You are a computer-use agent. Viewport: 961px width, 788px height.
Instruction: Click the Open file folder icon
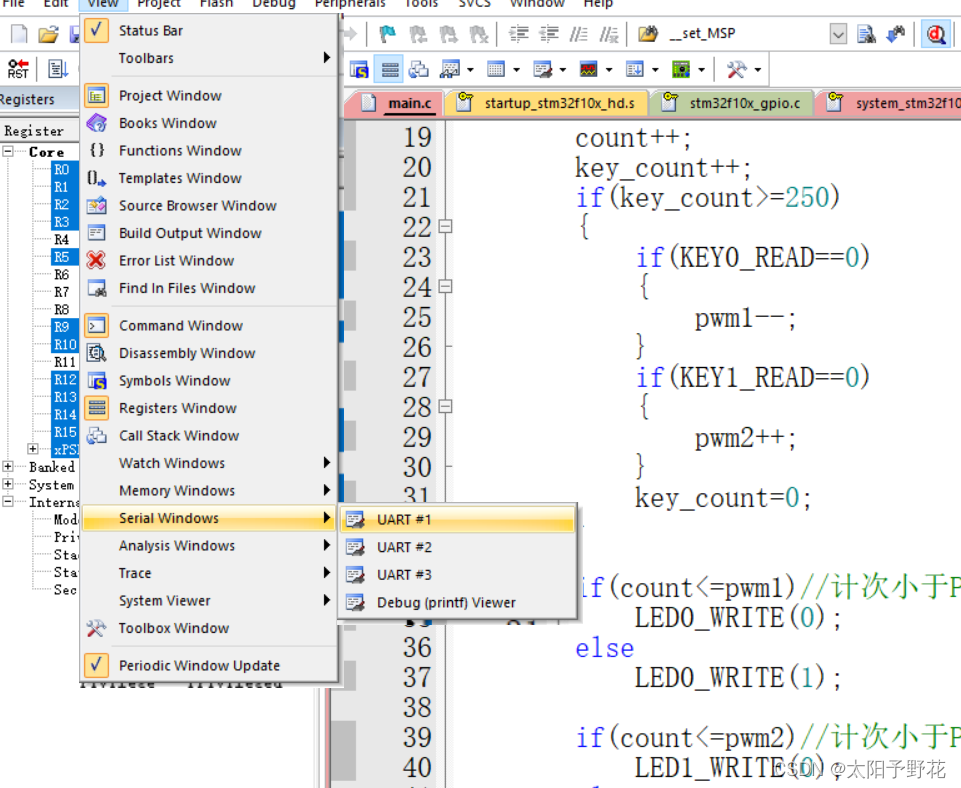48,34
